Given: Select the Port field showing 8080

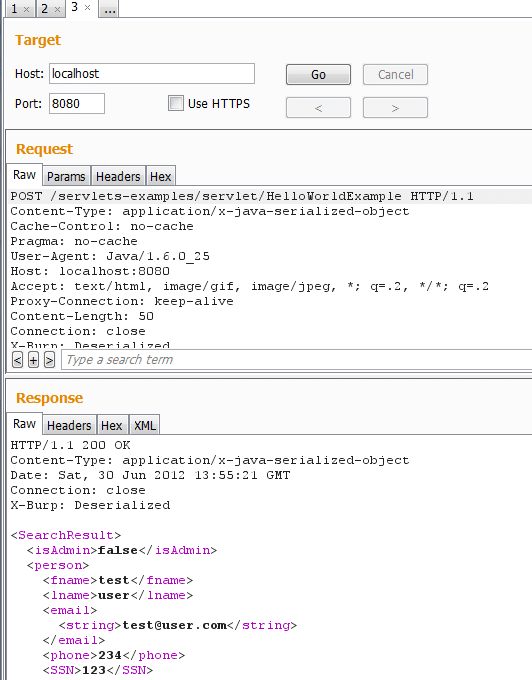Looking at the screenshot, I should coord(77,104).
